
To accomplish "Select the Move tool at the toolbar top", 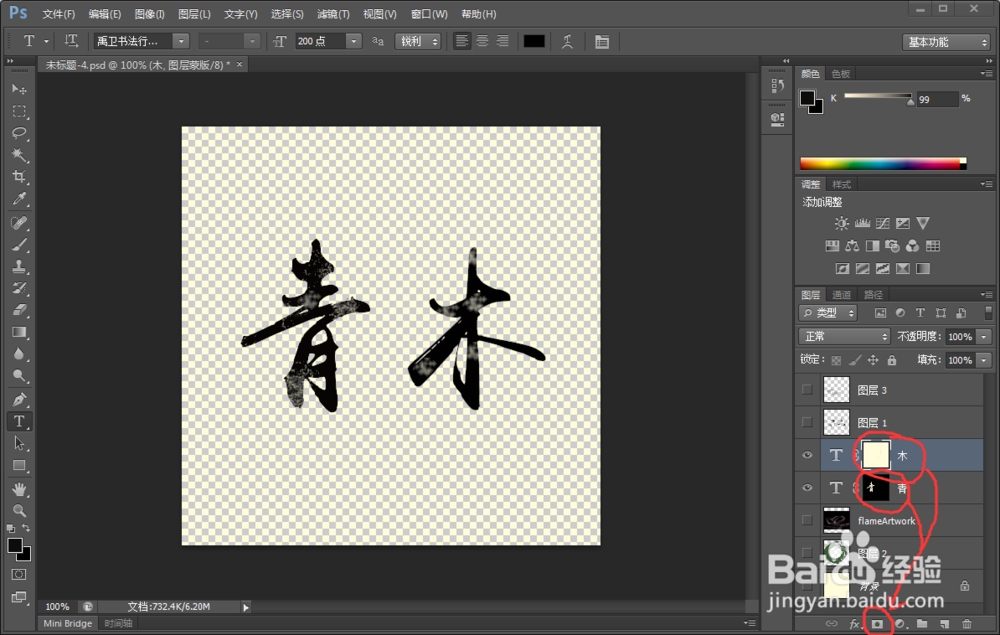I will click(18, 88).
